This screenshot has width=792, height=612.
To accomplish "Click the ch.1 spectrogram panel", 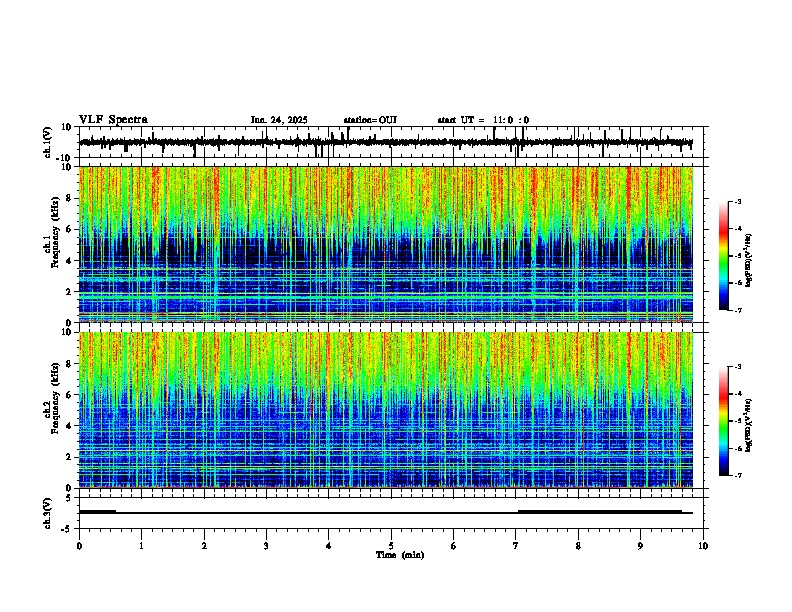I will coord(386,244).
